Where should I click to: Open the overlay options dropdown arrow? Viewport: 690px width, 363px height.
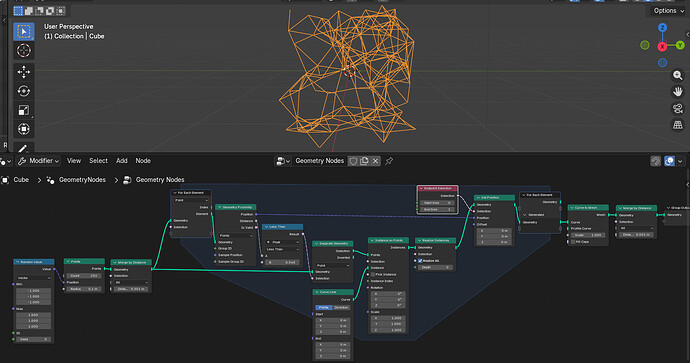tap(680, 161)
